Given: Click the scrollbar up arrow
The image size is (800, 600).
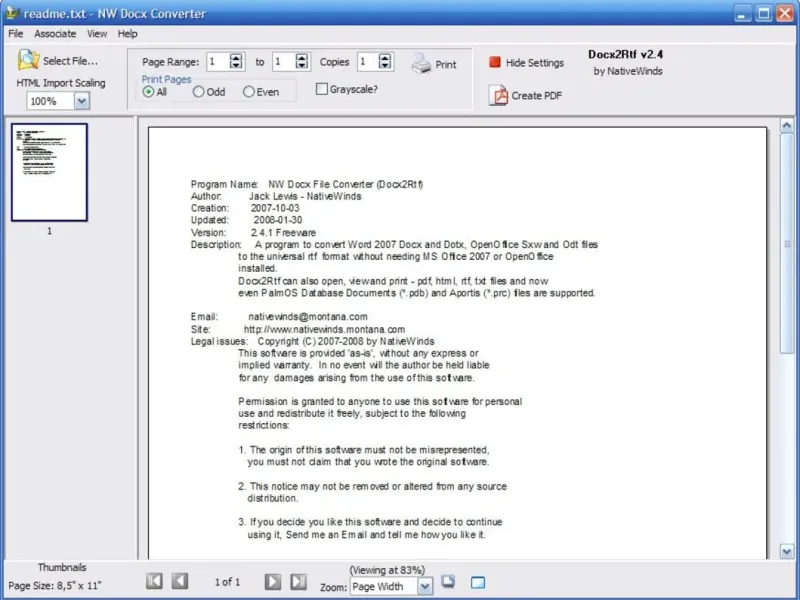Looking at the screenshot, I should (787, 125).
